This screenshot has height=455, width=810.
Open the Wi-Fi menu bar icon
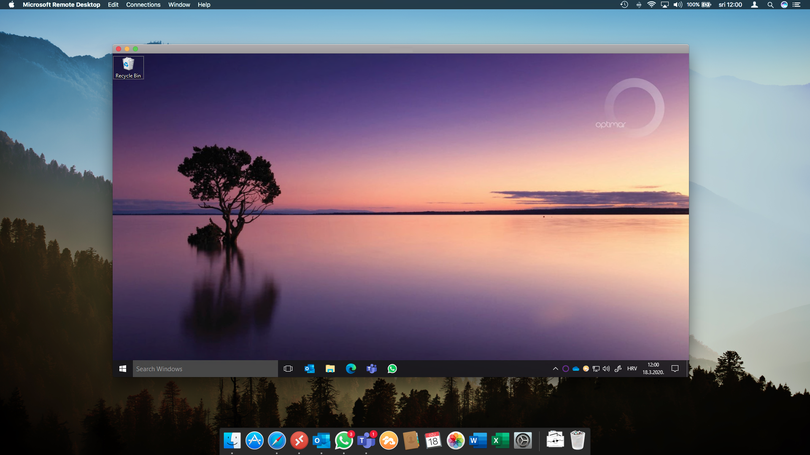pyautogui.click(x=651, y=5)
